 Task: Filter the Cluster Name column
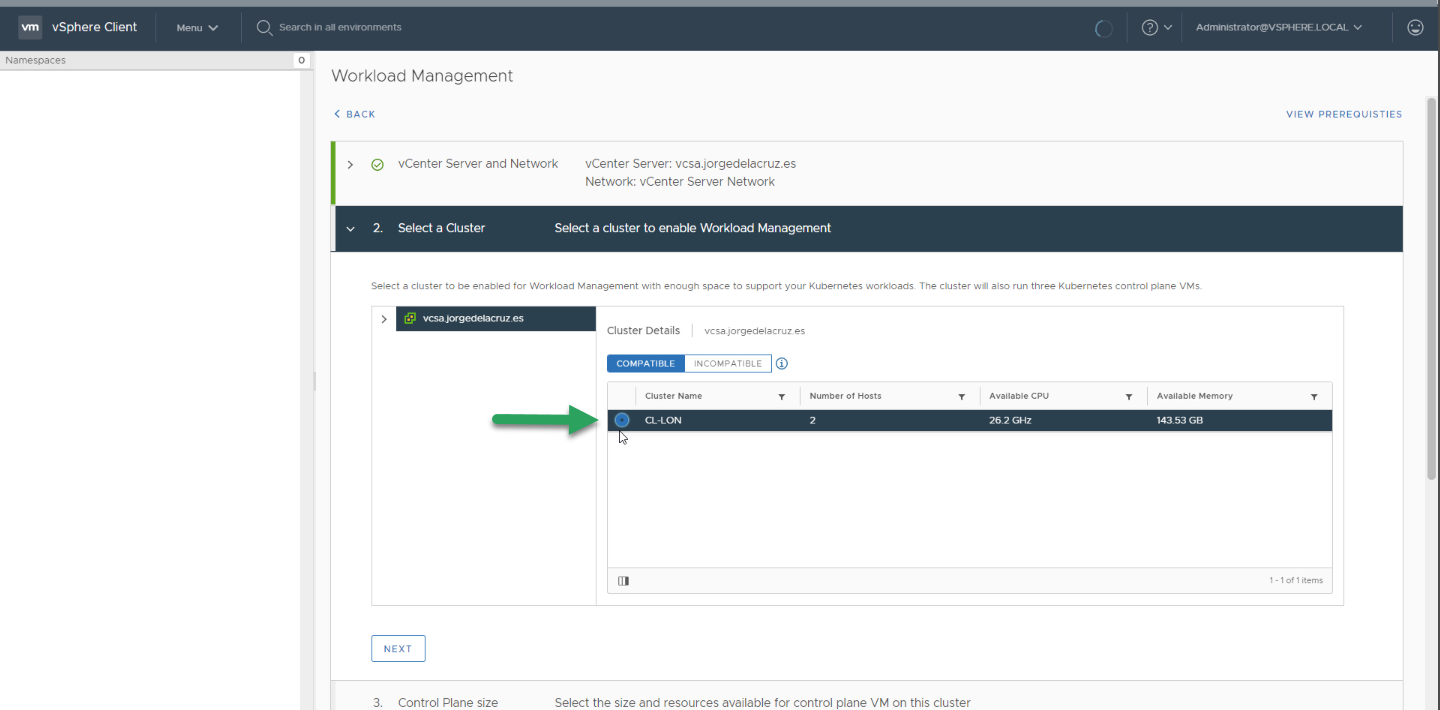(782, 397)
